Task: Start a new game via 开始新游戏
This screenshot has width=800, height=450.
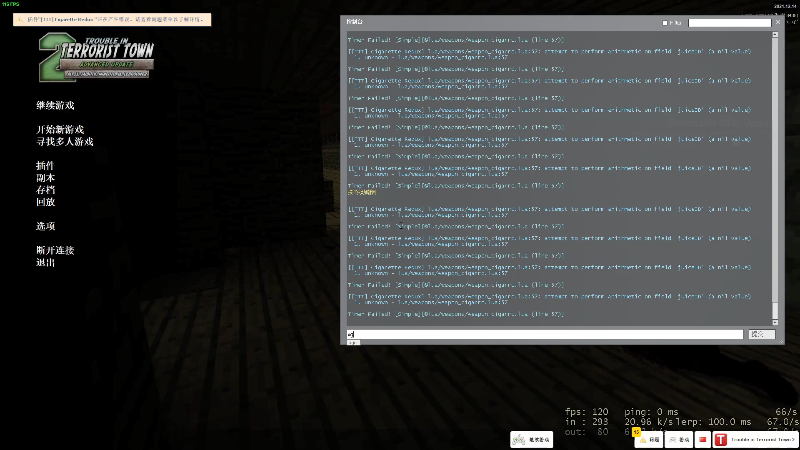Action: click(60, 130)
